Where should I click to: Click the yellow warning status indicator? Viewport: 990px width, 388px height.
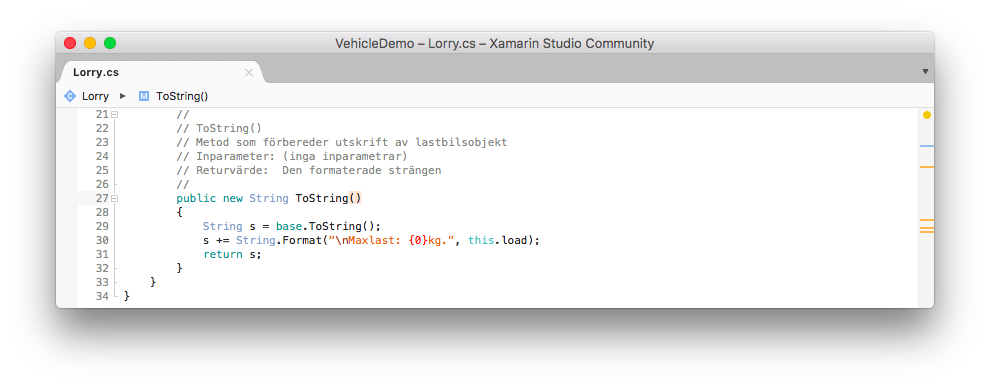click(926, 115)
